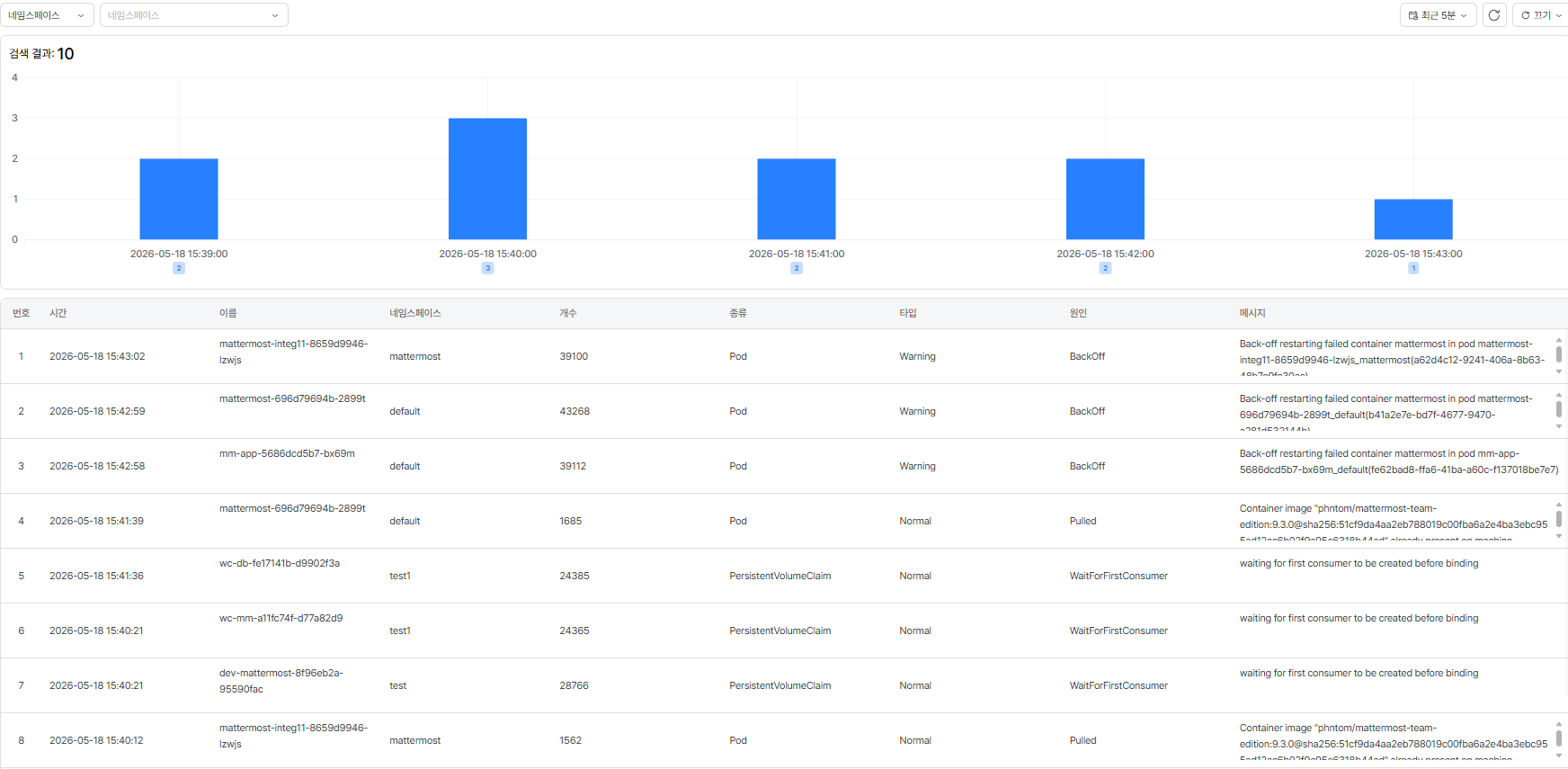Click count value 39112
Viewport: 1568px width, 769px height.
pyautogui.click(x=573, y=466)
